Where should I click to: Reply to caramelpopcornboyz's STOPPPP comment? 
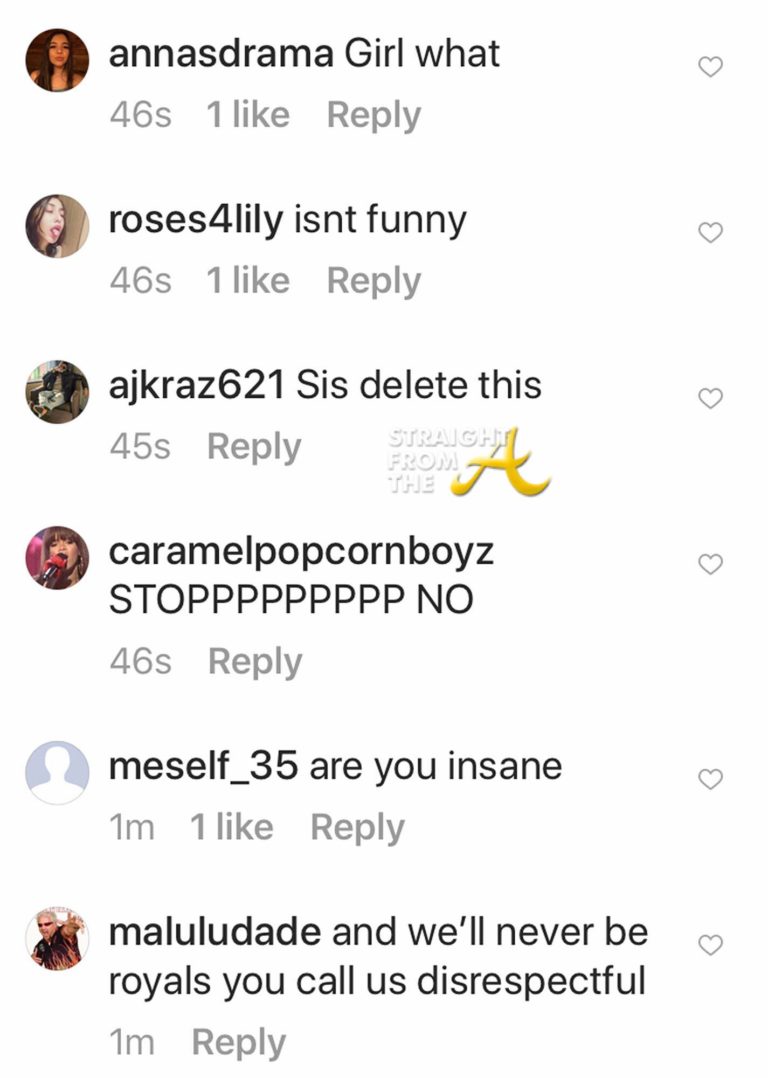[254, 662]
